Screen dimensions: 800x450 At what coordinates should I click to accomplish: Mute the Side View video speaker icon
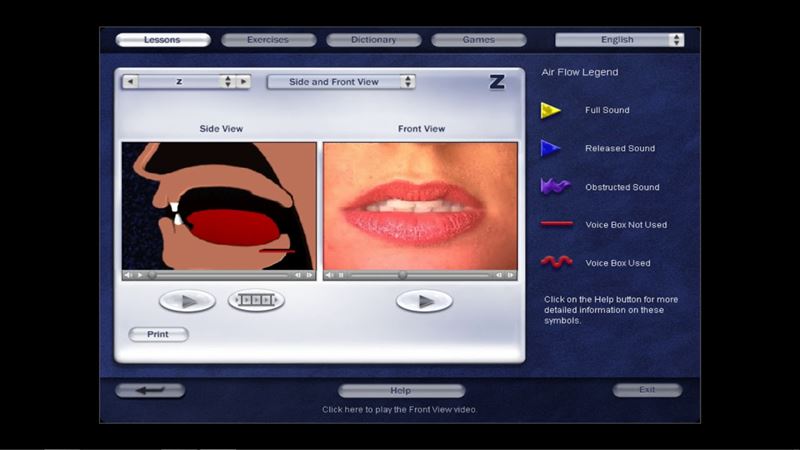128,275
